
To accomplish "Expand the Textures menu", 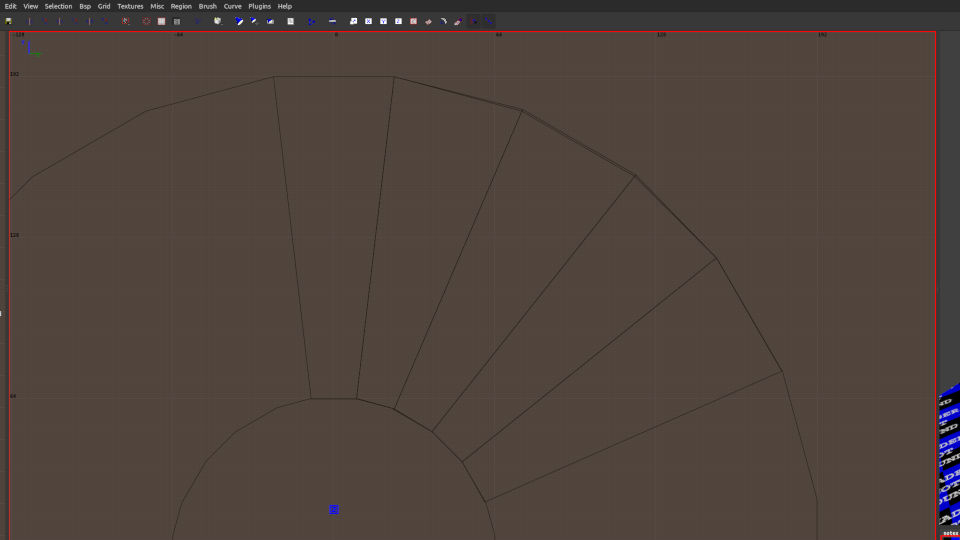I will pos(130,6).
